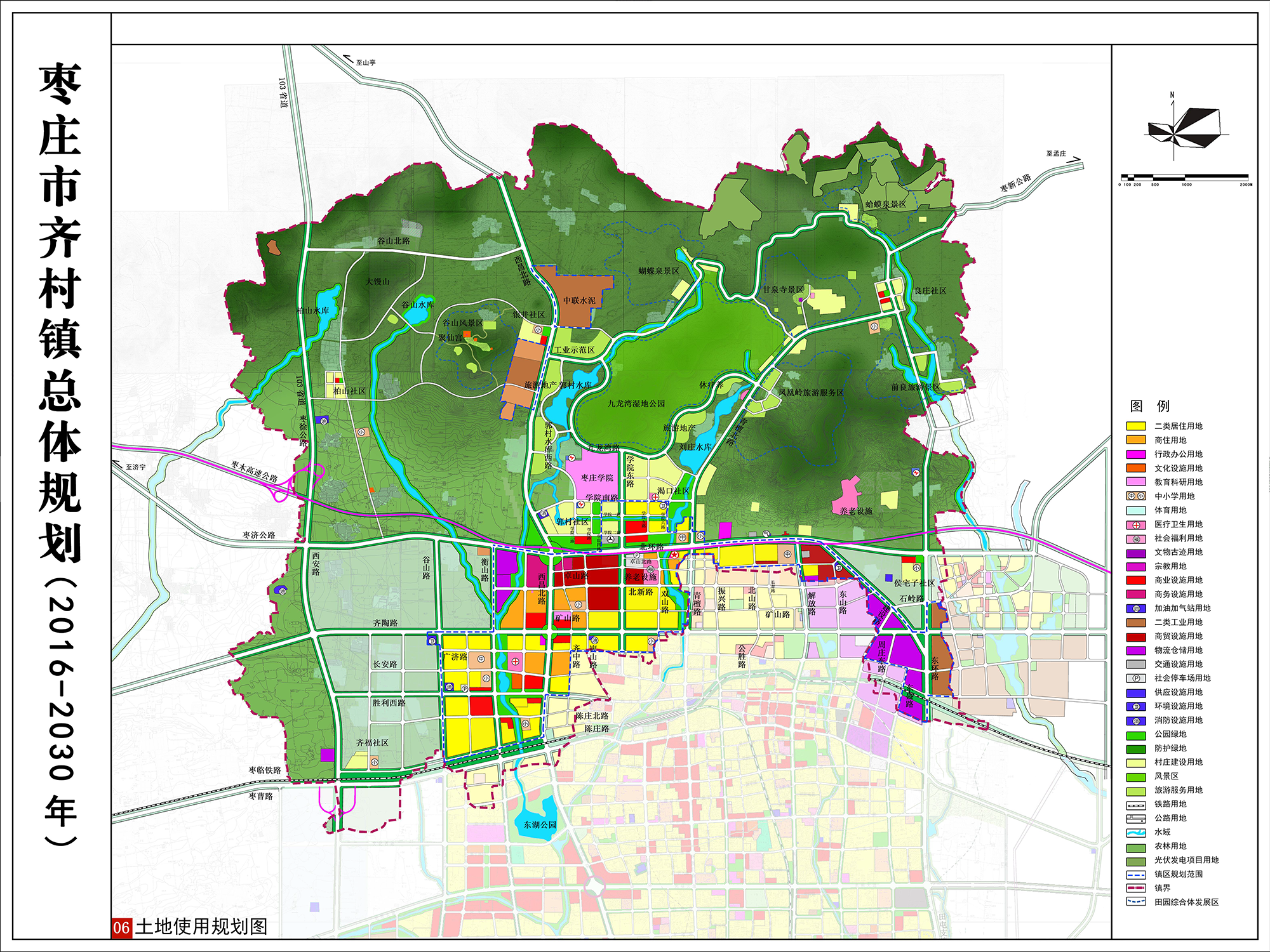This screenshot has width=1270, height=952.
Task: Click the 镇界 boundary line legend symbol
Action: (x=1136, y=888)
